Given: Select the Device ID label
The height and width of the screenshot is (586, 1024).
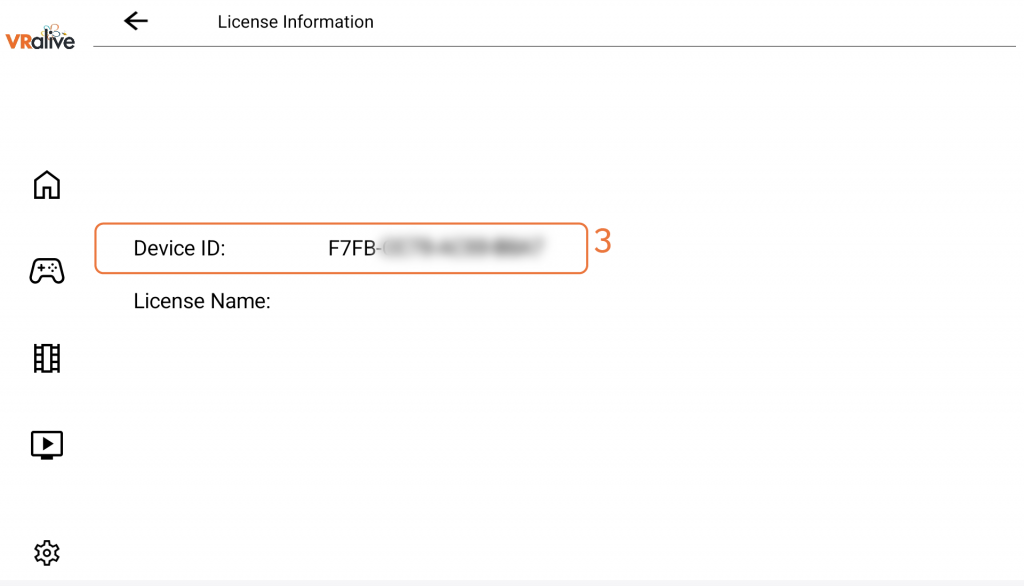Looking at the screenshot, I should point(180,249).
